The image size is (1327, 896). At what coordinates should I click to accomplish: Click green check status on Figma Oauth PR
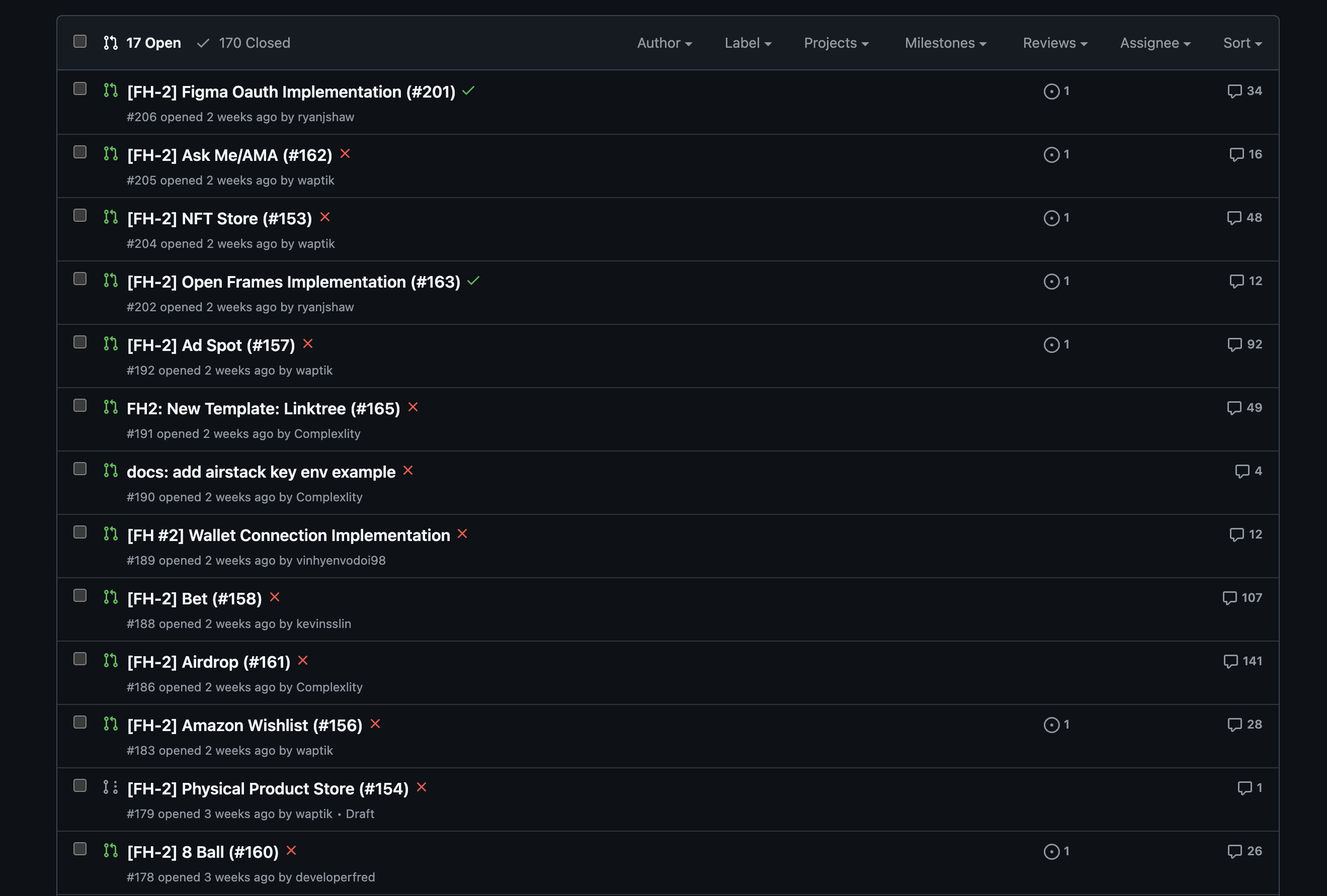[x=468, y=91]
